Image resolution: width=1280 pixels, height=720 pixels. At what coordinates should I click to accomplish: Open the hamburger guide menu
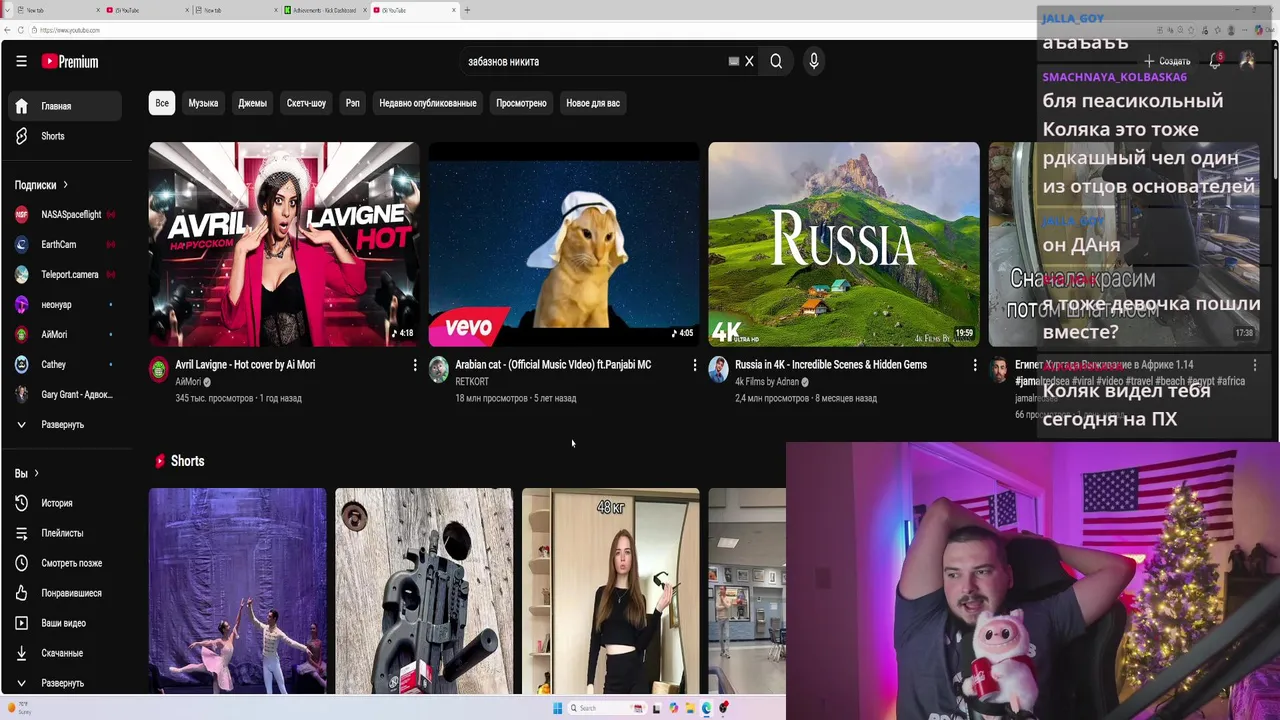[21, 61]
